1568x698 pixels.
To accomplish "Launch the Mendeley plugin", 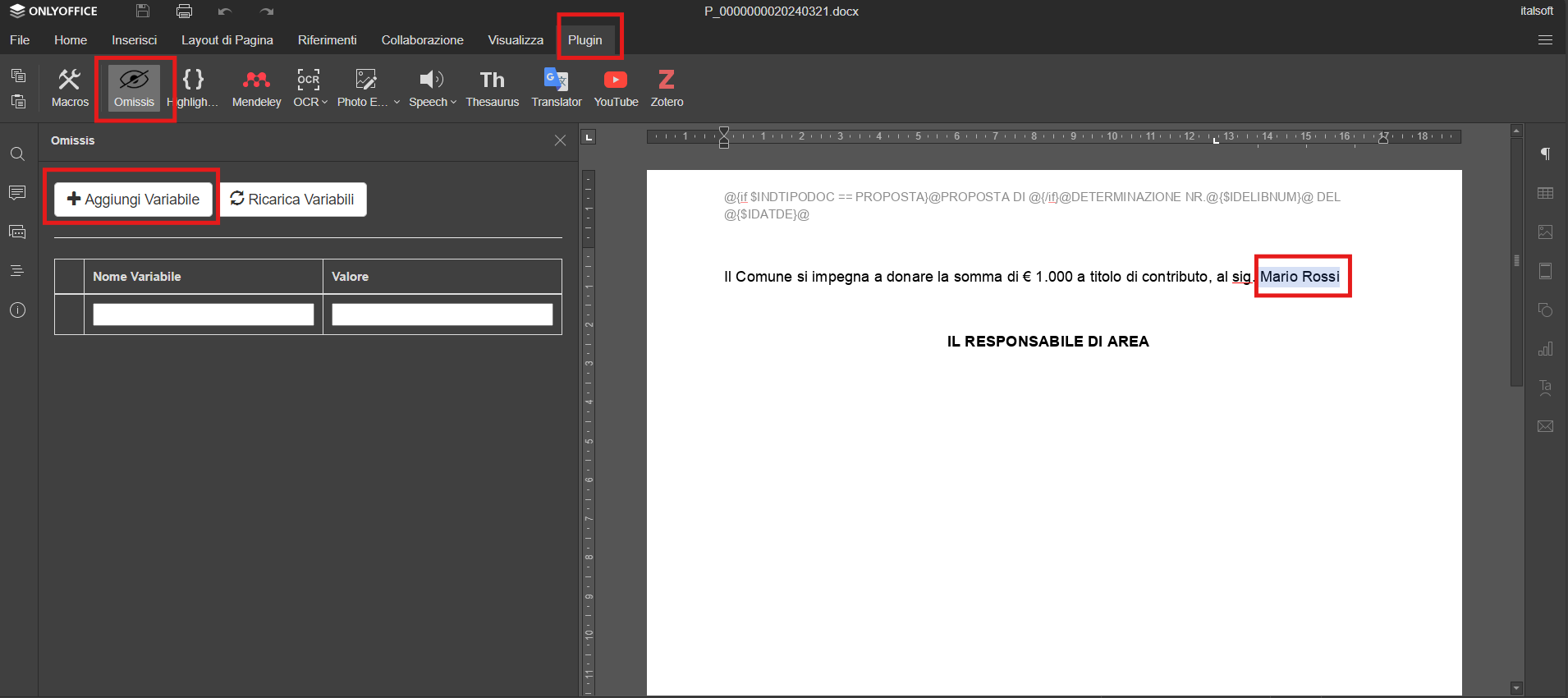I will click(x=256, y=88).
